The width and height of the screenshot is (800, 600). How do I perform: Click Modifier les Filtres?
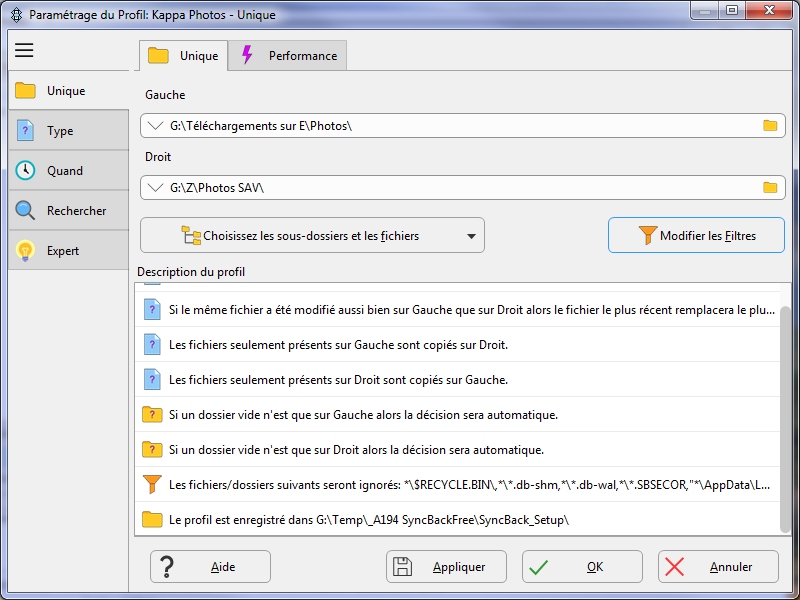(x=696, y=235)
